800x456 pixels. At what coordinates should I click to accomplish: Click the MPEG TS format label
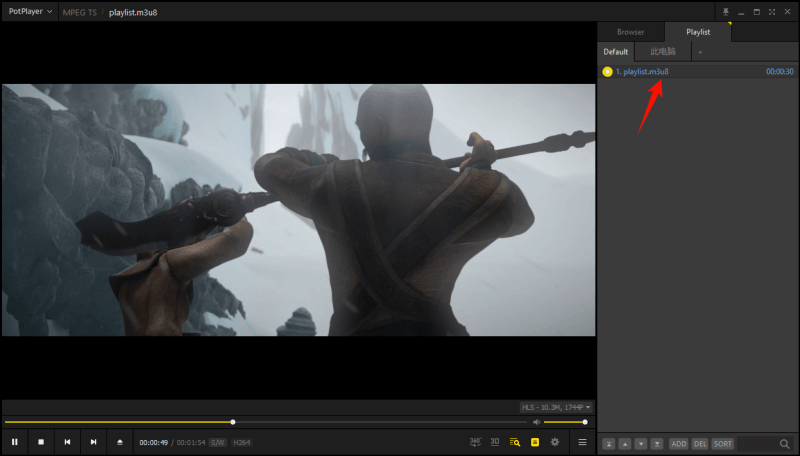(80, 12)
